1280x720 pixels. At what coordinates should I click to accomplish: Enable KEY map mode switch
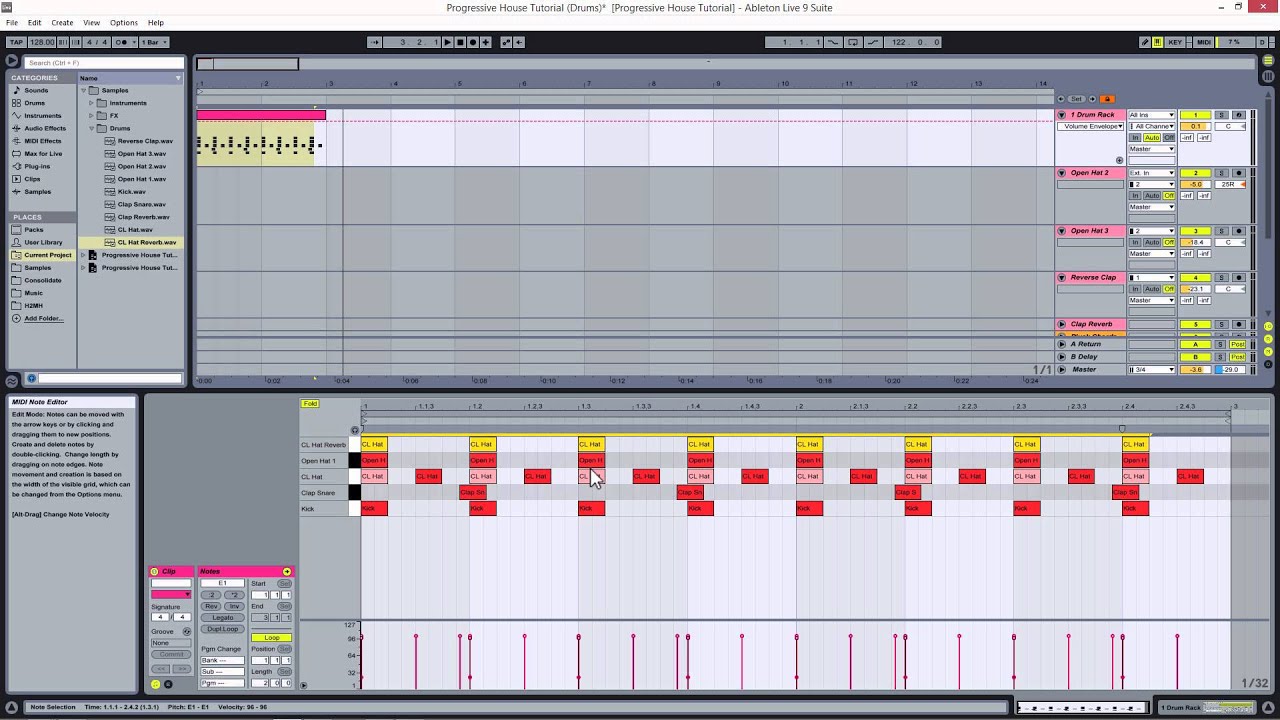click(x=1175, y=42)
